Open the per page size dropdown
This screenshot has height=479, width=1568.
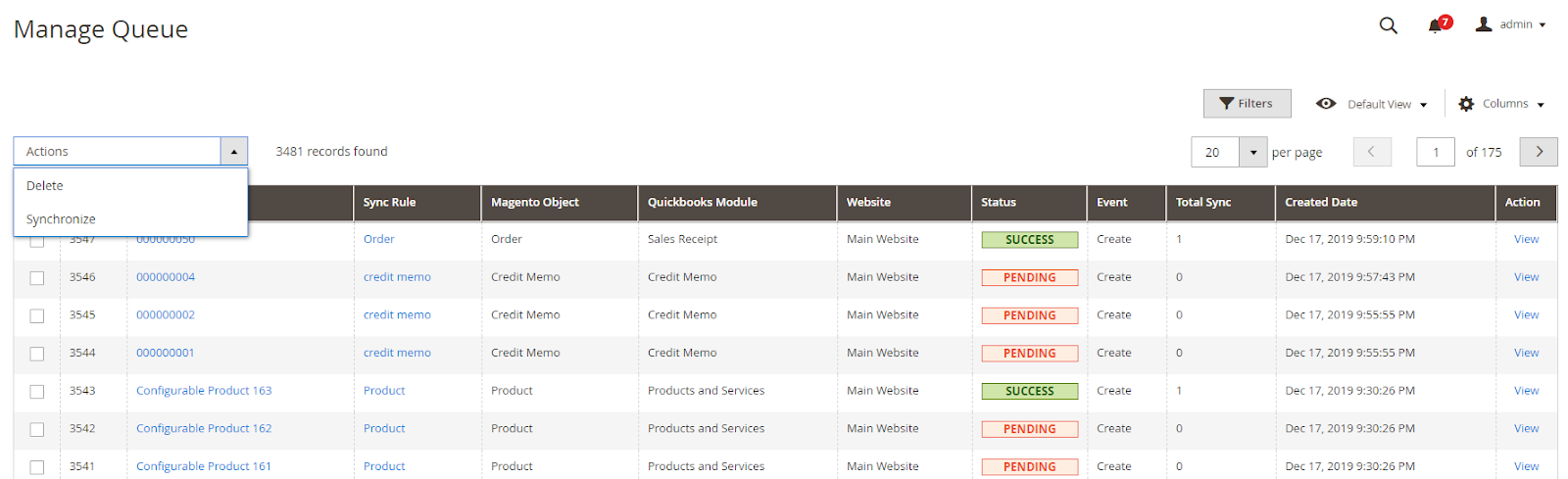[x=1253, y=153]
